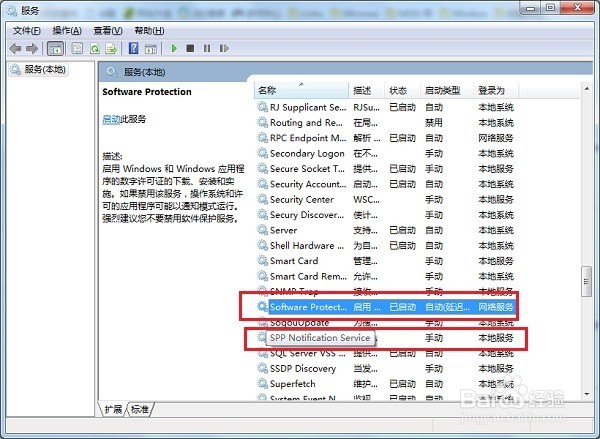Select the Secondary Logon service row

[x=385, y=153]
